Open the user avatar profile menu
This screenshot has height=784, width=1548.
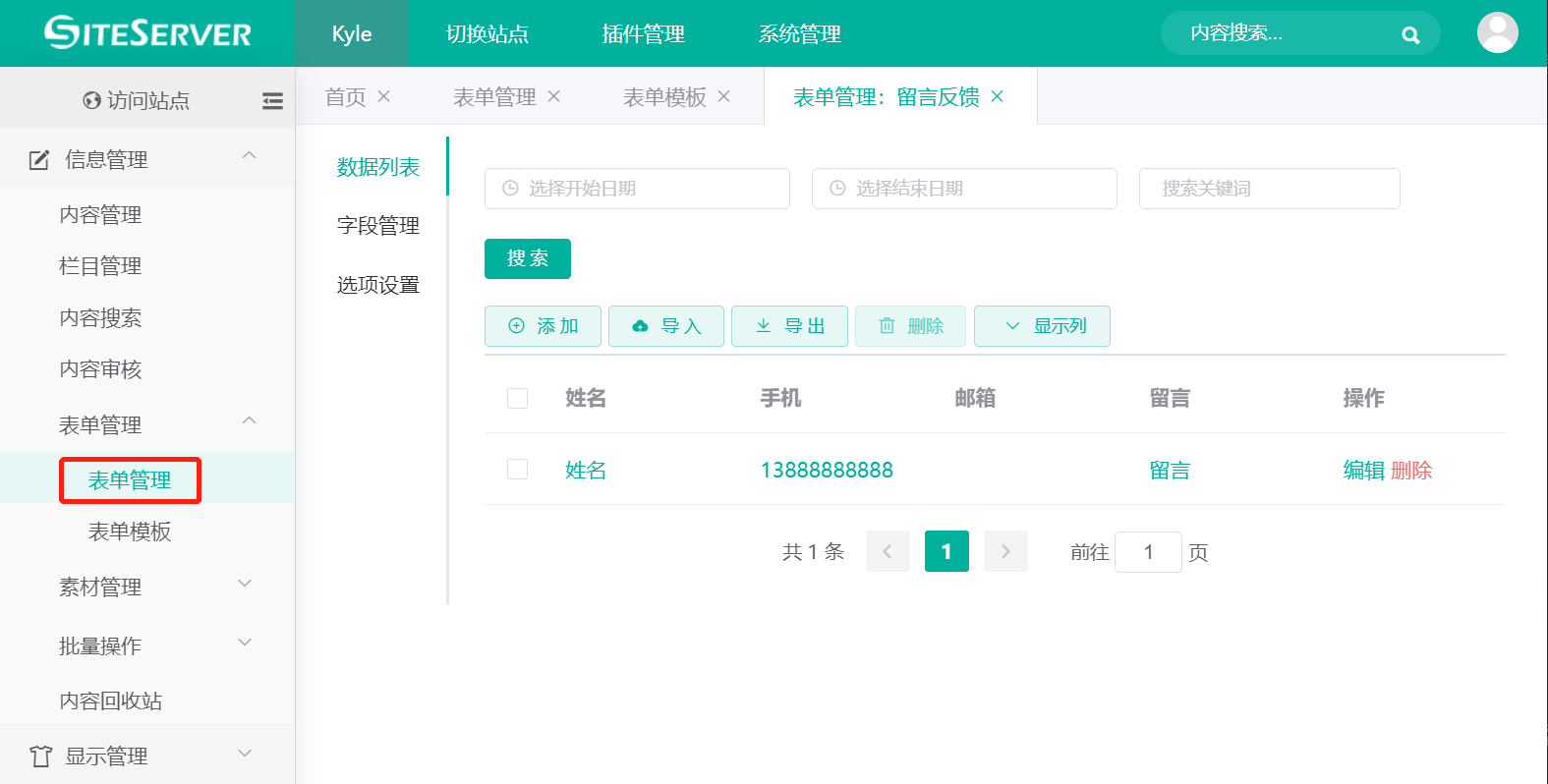click(1497, 32)
